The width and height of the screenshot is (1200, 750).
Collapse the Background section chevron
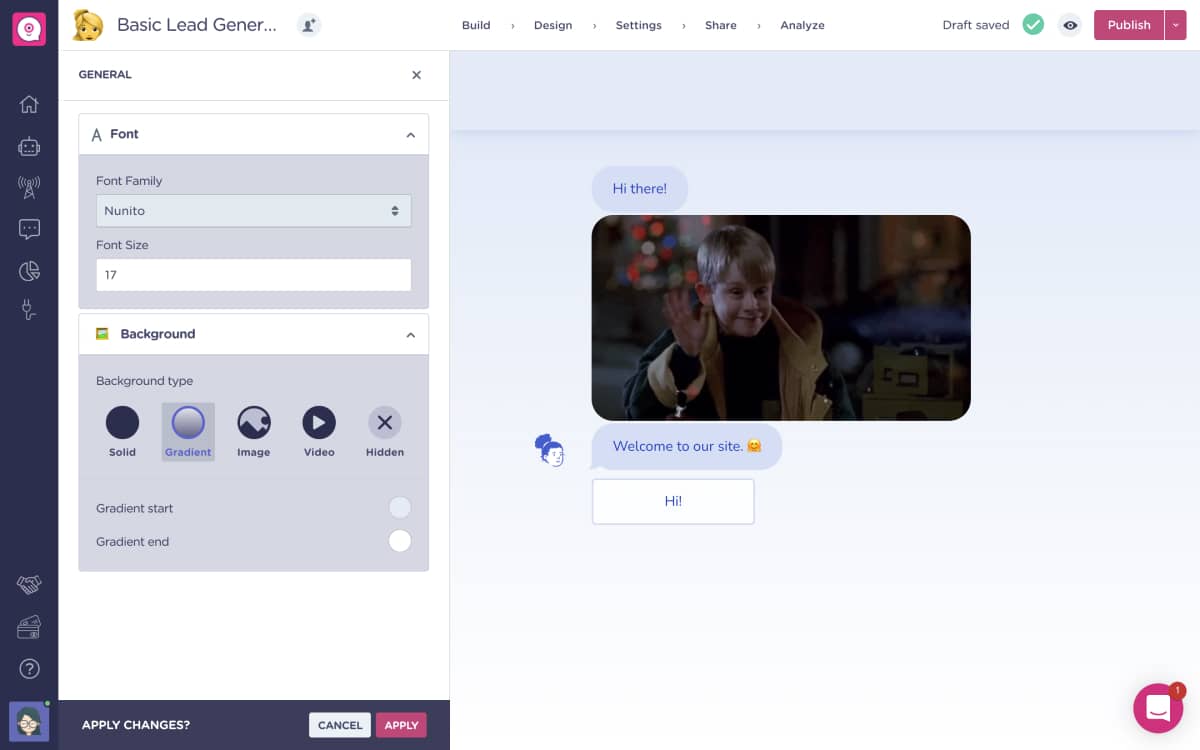pyautogui.click(x=410, y=335)
